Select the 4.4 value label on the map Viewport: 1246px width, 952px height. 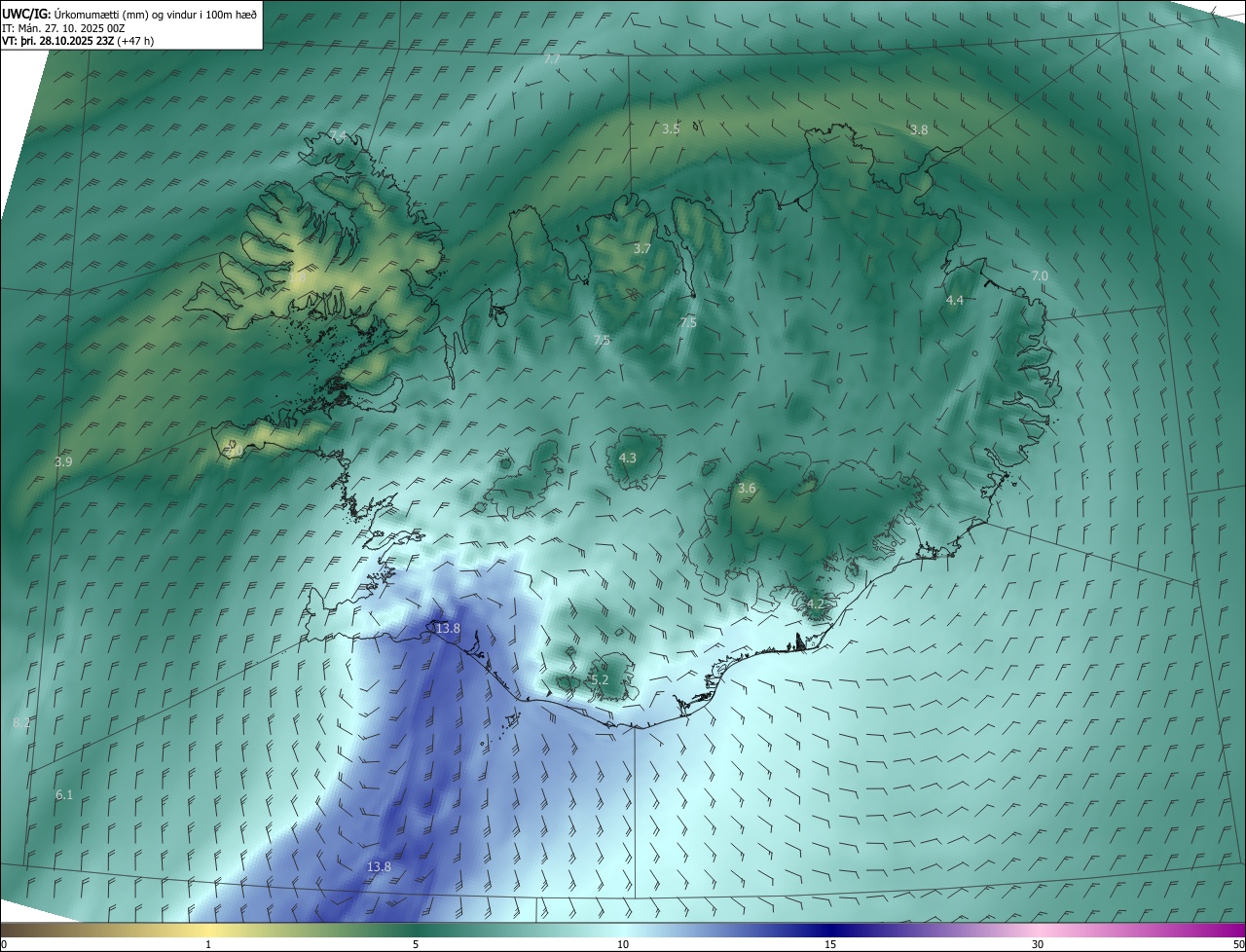click(955, 300)
